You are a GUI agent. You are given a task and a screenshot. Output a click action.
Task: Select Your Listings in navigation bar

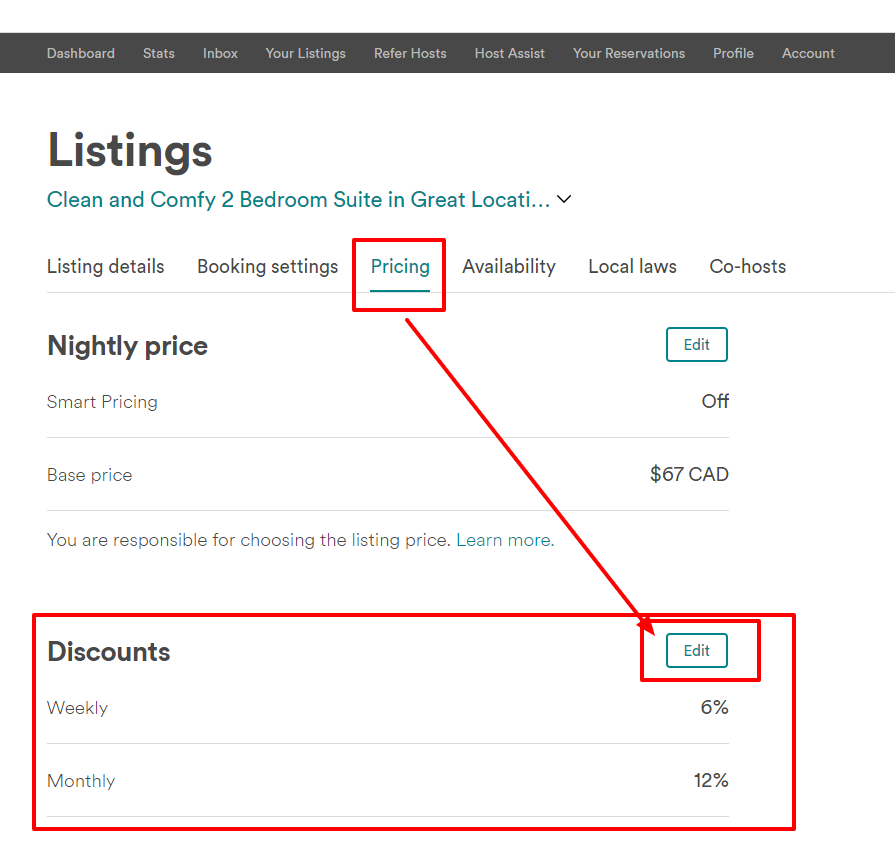click(x=305, y=53)
